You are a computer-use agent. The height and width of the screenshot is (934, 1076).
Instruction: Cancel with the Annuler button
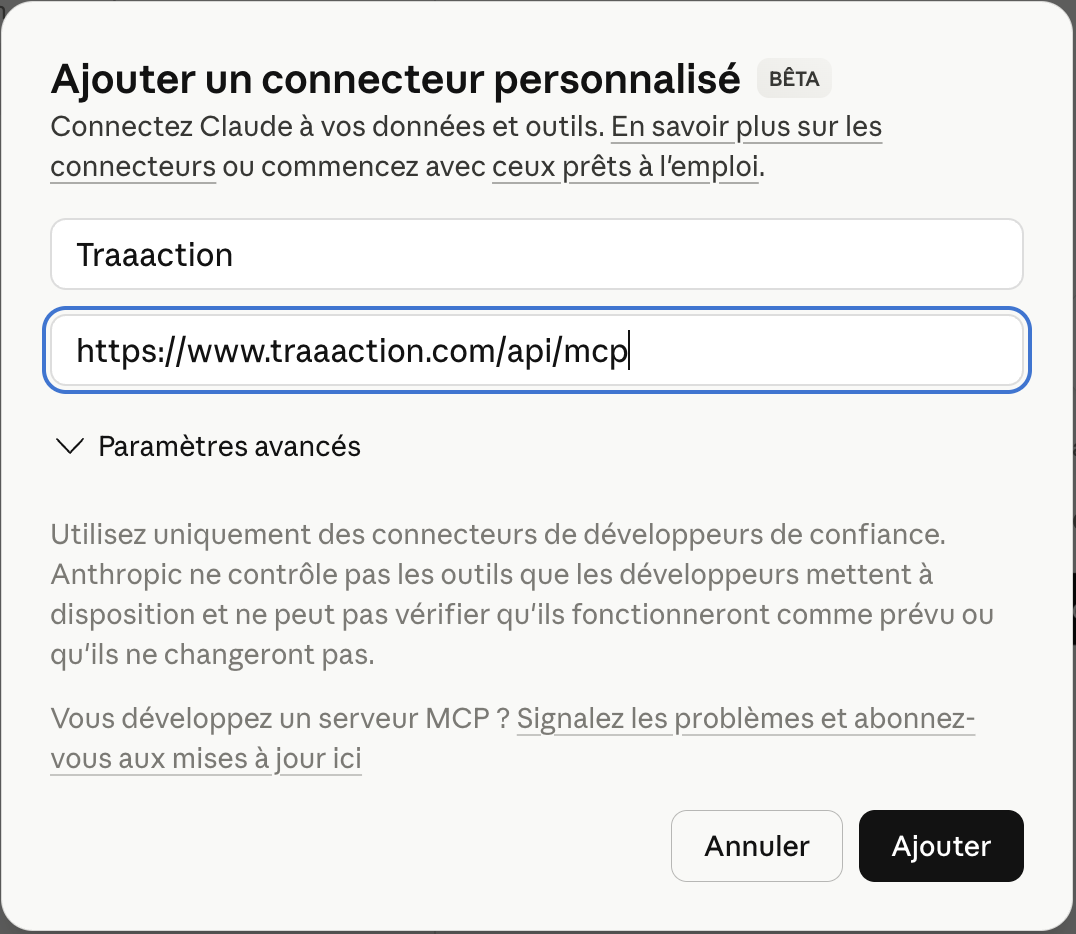[x=756, y=846]
